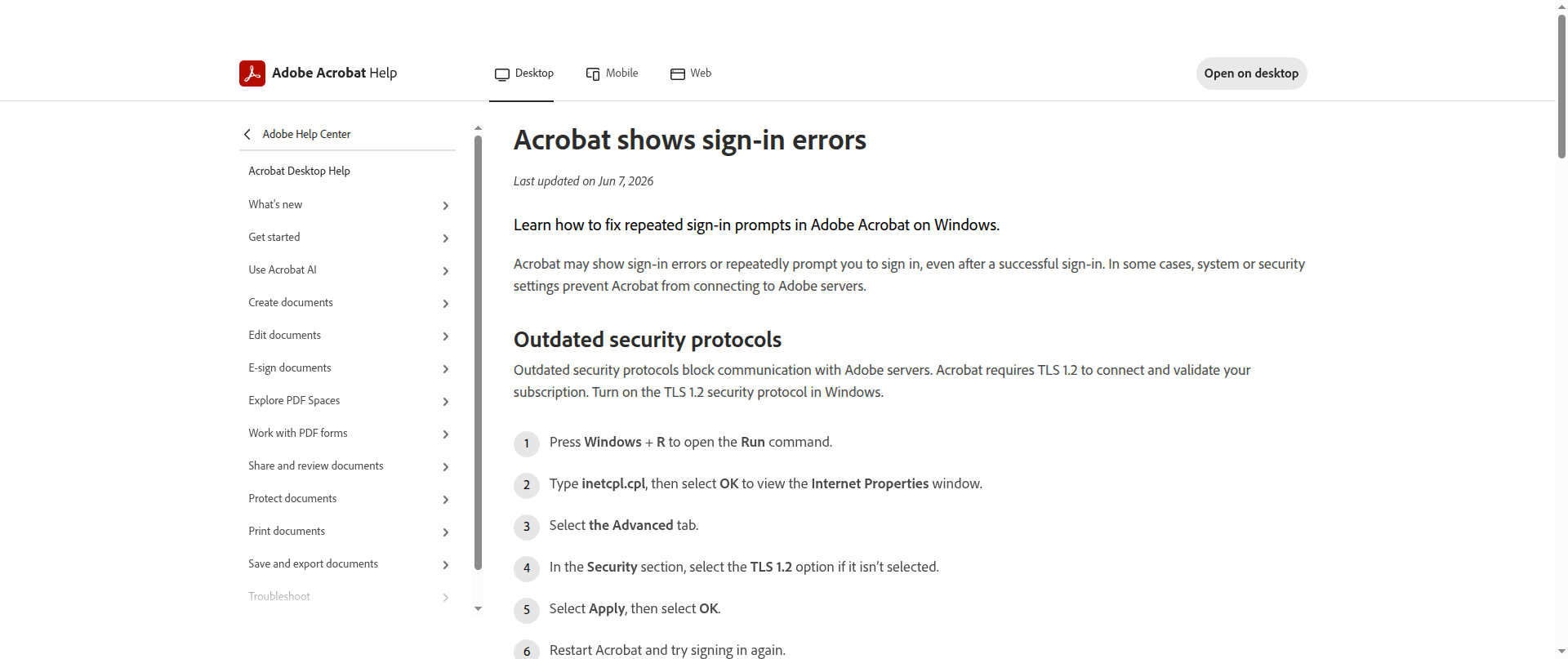1568x659 pixels.
Task: Expand the Print documents chevron
Action: pos(446,532)
